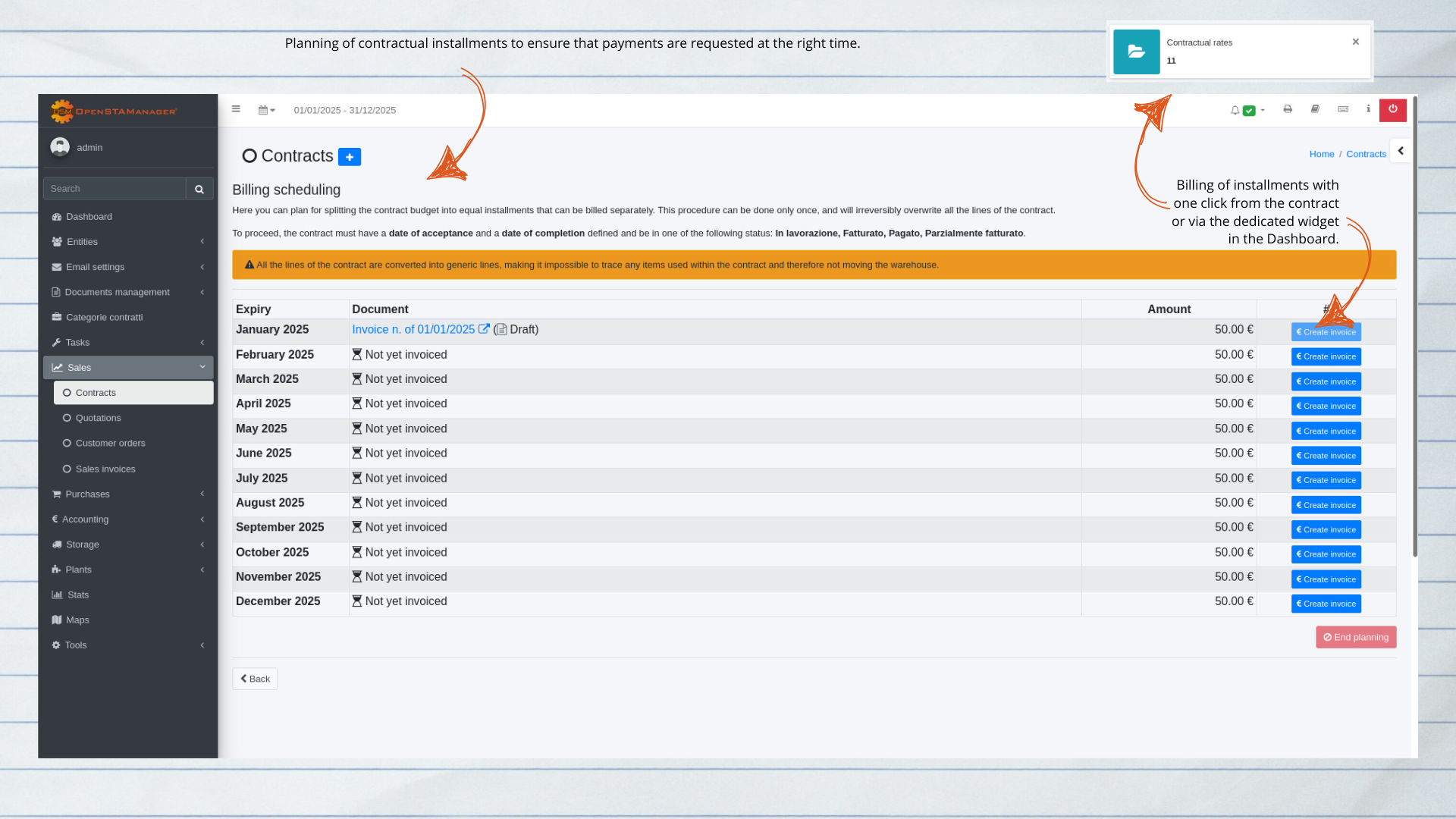Image resolution: width=1456 pixels, height=819 pixels.
Task: Expand Documents management menu
Action: (x=128, y=292)
